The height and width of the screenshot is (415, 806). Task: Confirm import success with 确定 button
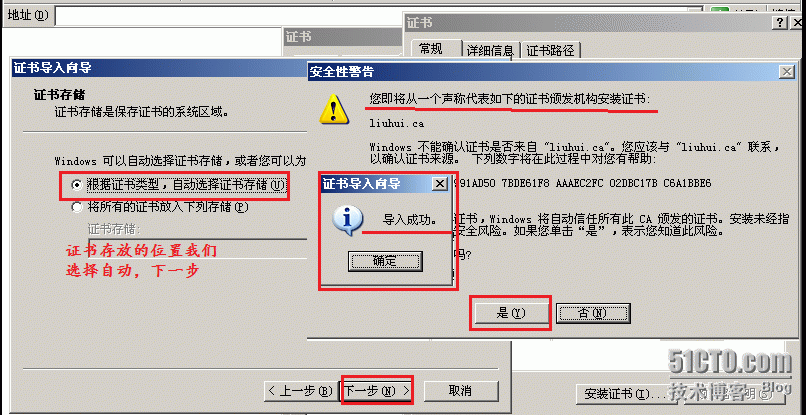coord(385,261)
